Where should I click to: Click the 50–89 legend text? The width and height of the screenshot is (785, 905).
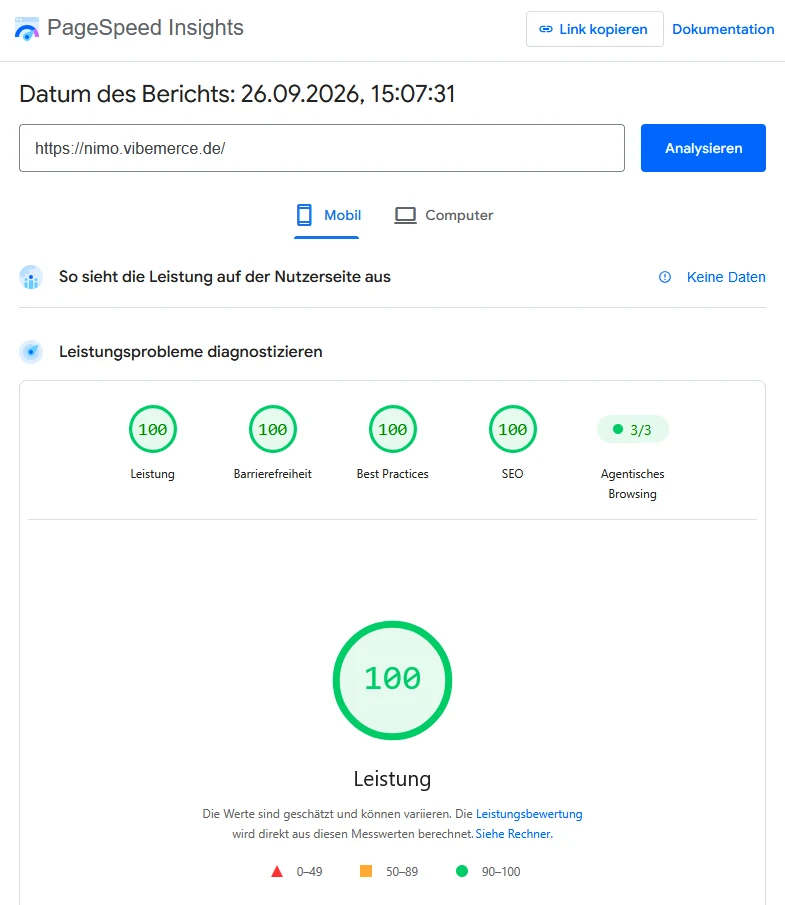402,872
